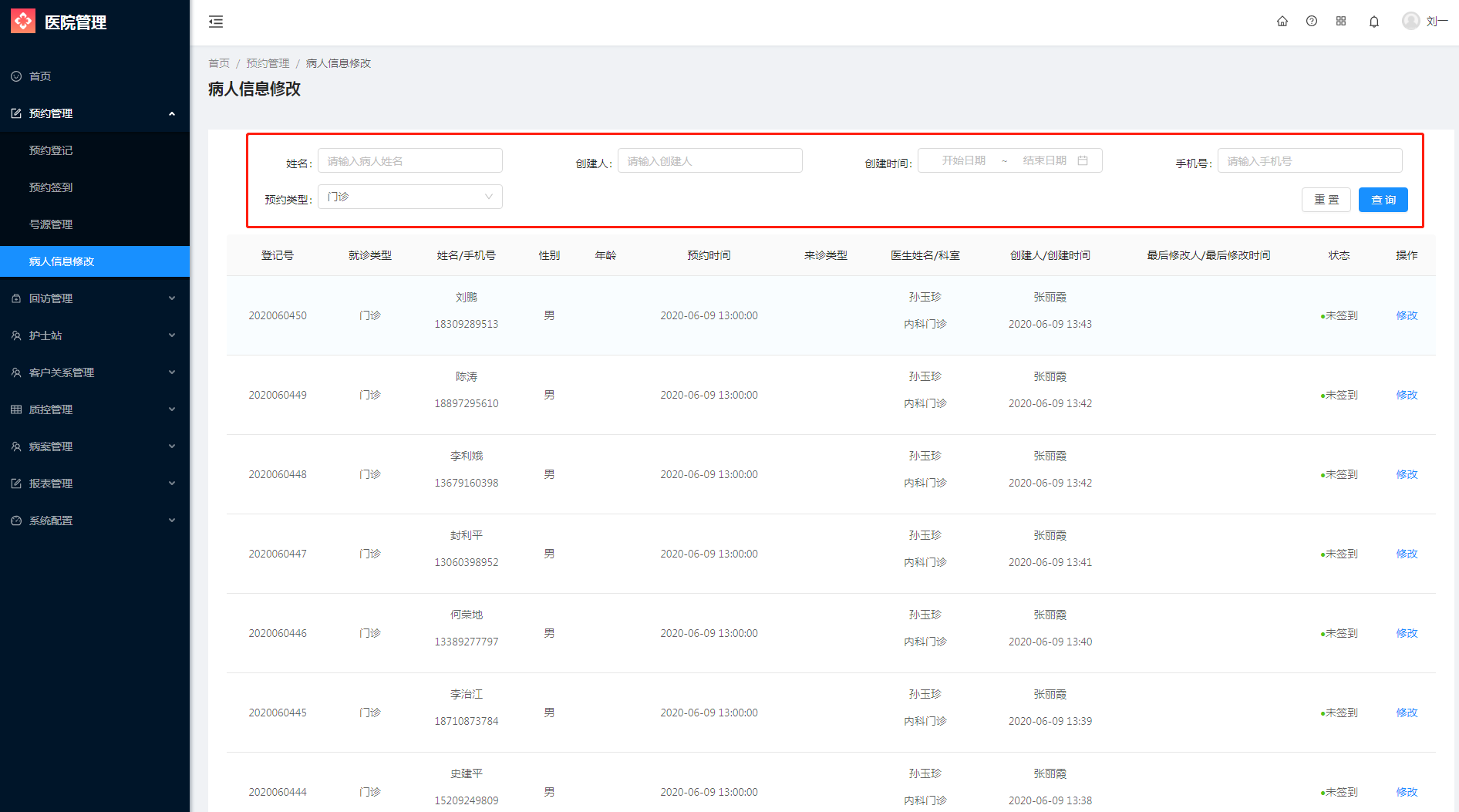Screen dimensions: 1459x812
Task: Select the 病人信息修改 submenu item
Action: point(95,261)
